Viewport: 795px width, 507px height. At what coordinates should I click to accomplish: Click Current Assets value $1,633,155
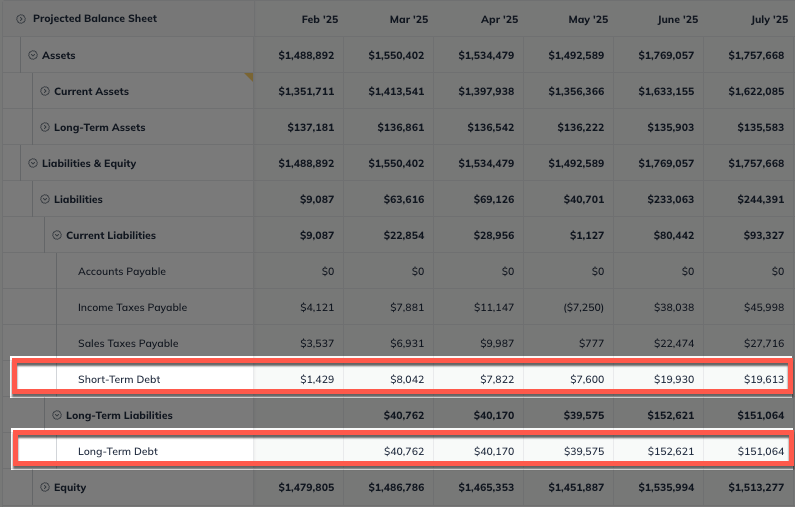click(x=666, y=91)
